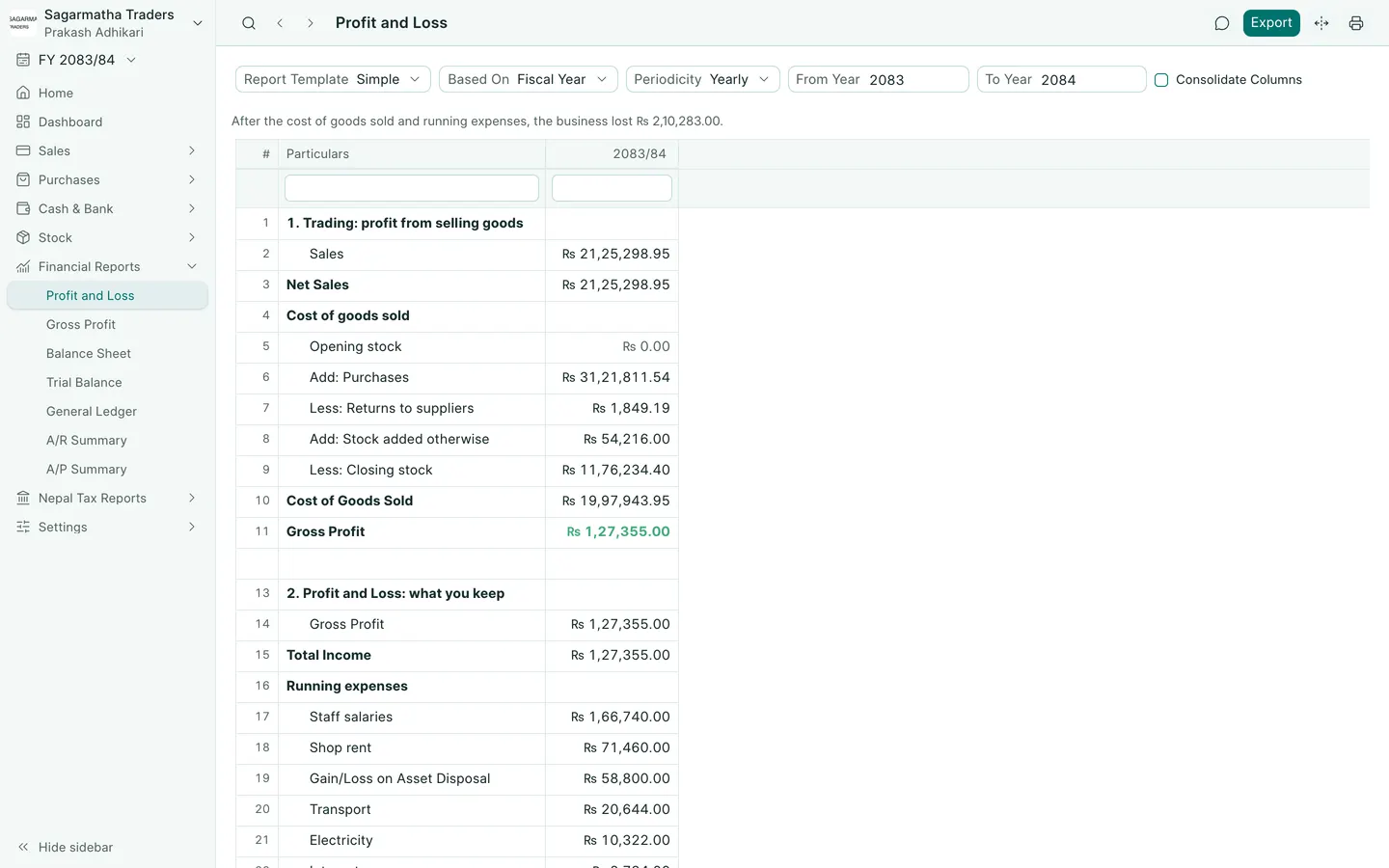Expand the Sagarmatha Traders company switcher
This screenshot has width=1389, height=868.
tap(198, 23)
